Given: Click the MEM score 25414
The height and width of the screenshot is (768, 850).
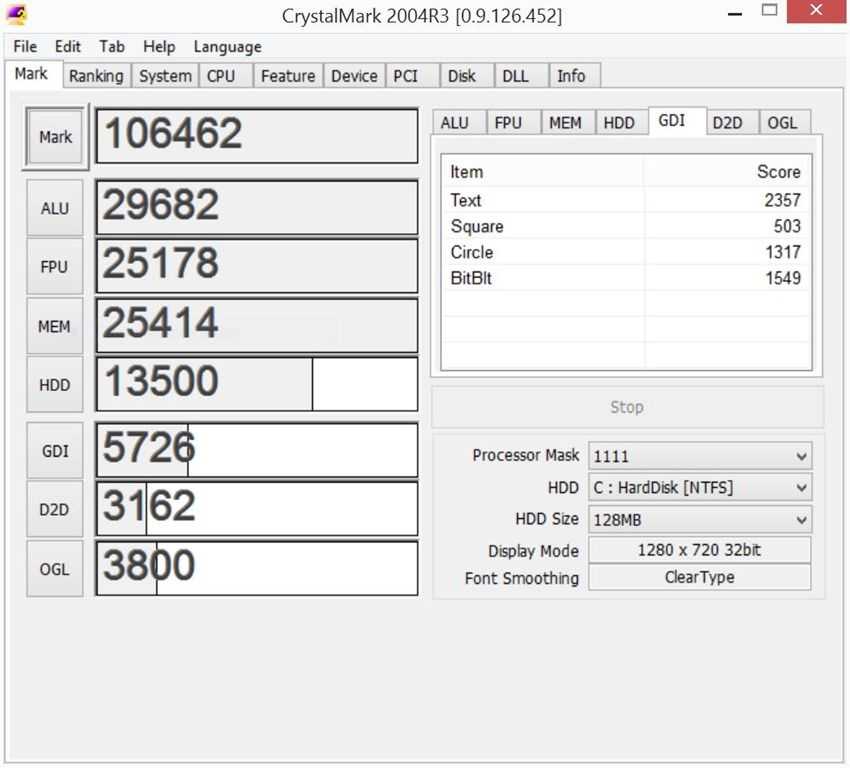Looking at the screenshot, I should coord(257,326).
